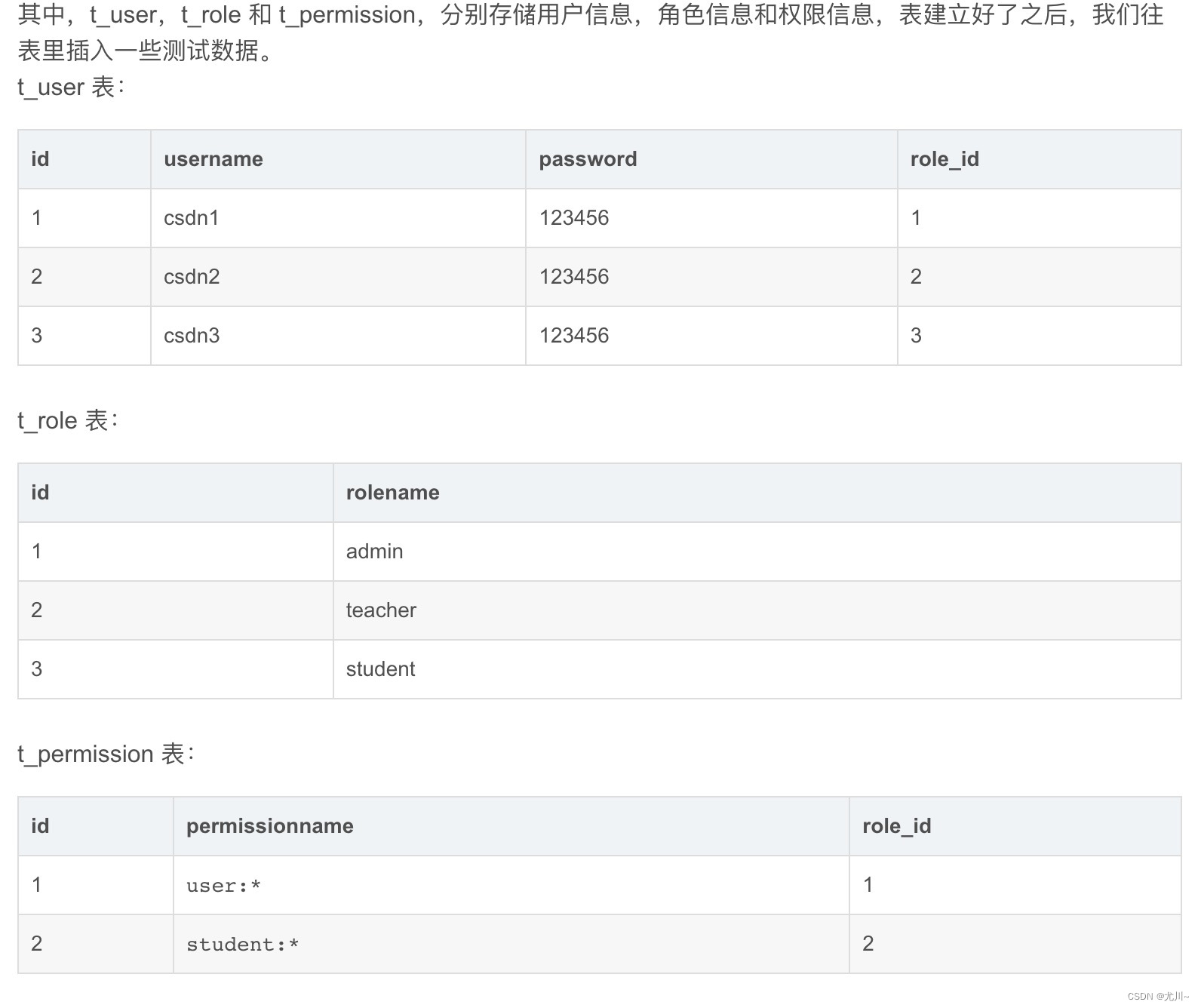This screenshot has width=1201, height=1008.
Task: Click role_id header in t_user table
Action: point(1039,159)
